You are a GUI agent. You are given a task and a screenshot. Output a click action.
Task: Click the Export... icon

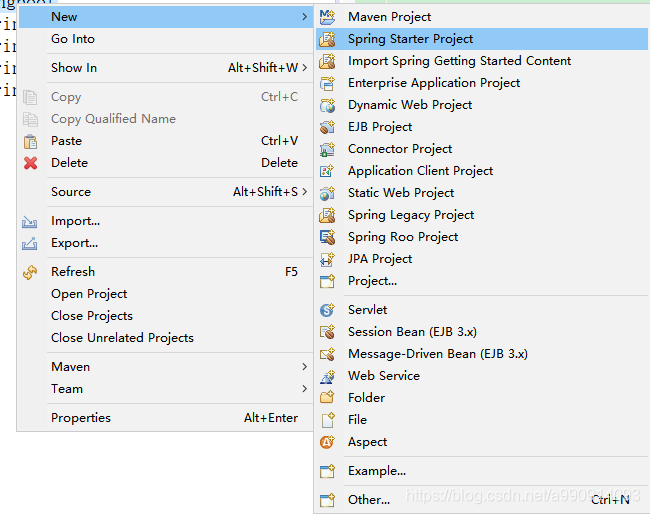tap(29, 243)
